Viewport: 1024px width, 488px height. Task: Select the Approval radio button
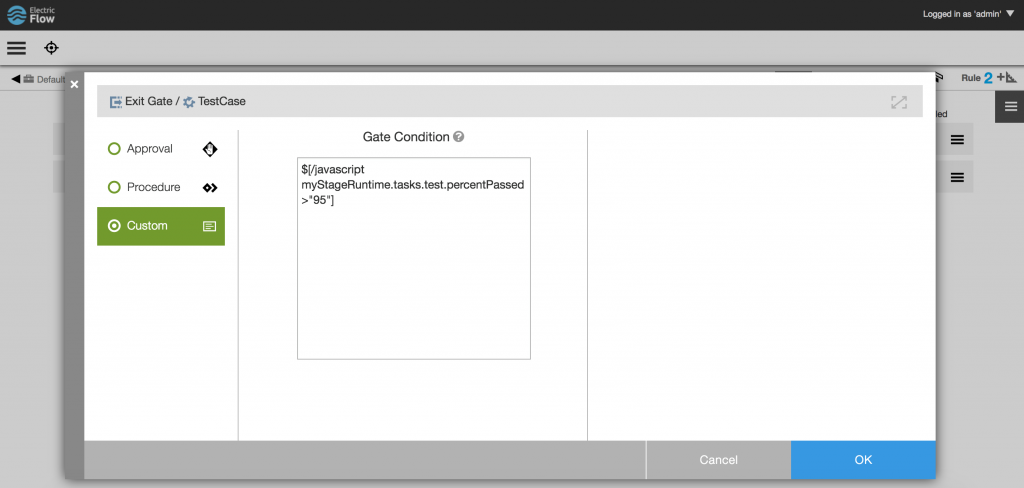click(114, 149)
